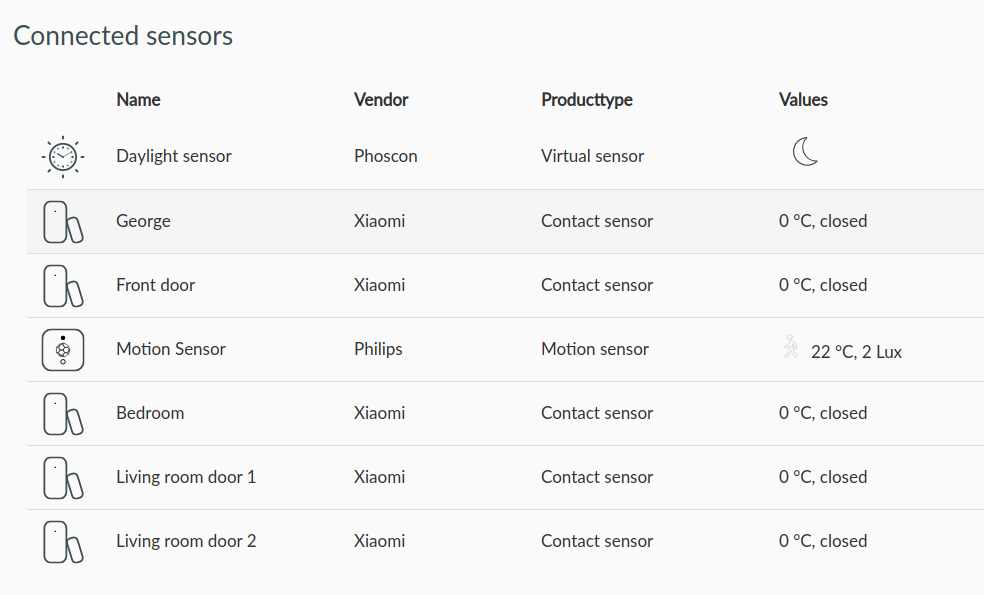Click the Name column header

pyautogui.click(x=138, y=100)
